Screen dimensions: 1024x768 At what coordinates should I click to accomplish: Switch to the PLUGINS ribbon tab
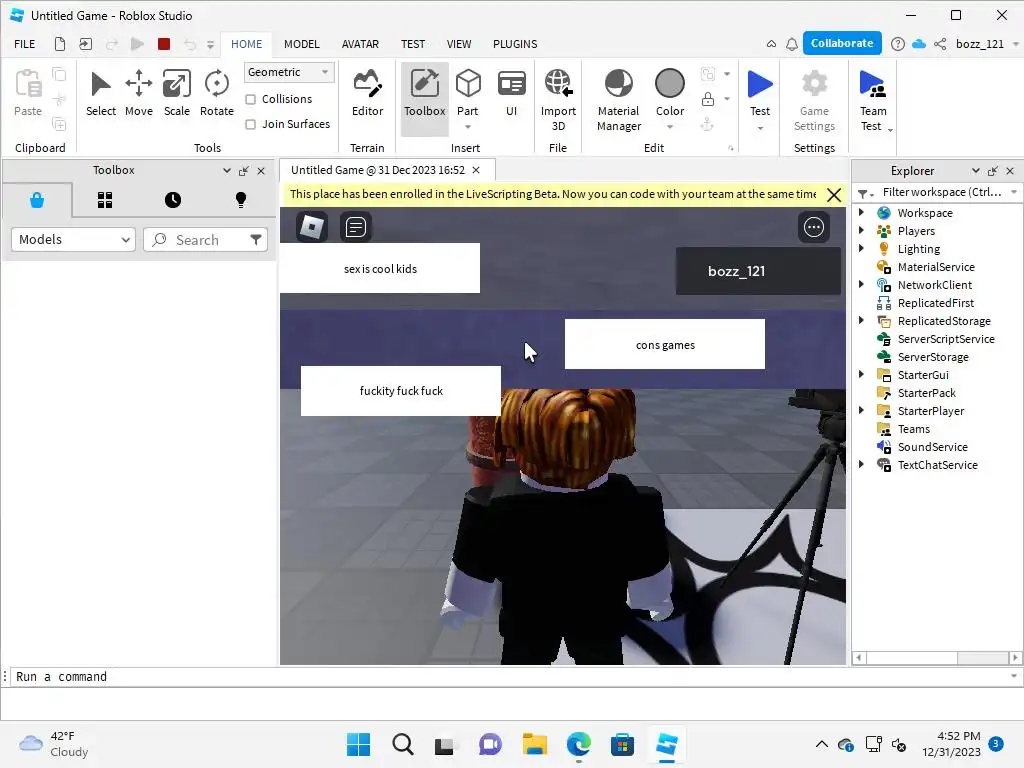click(515, 44)
